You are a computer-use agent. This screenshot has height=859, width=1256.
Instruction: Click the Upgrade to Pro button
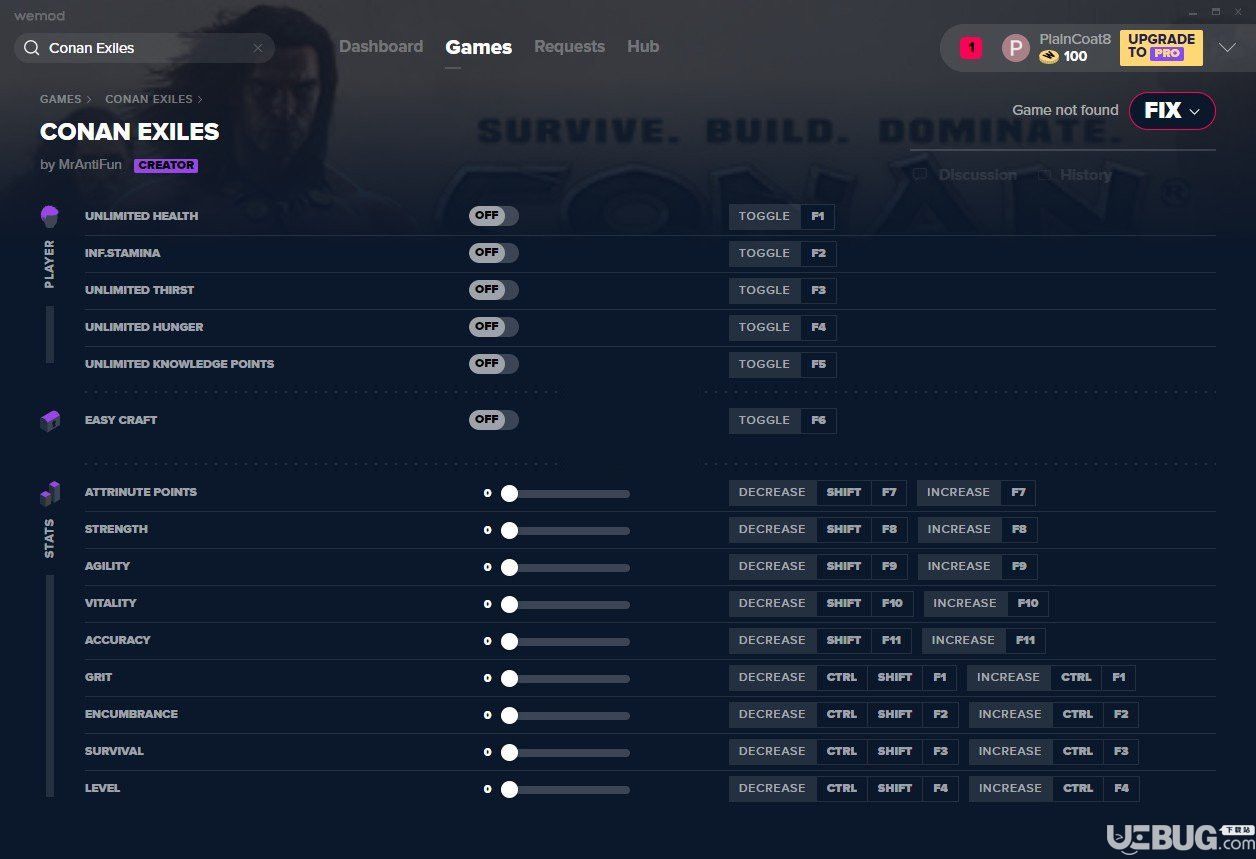(x=1161, y=47)
